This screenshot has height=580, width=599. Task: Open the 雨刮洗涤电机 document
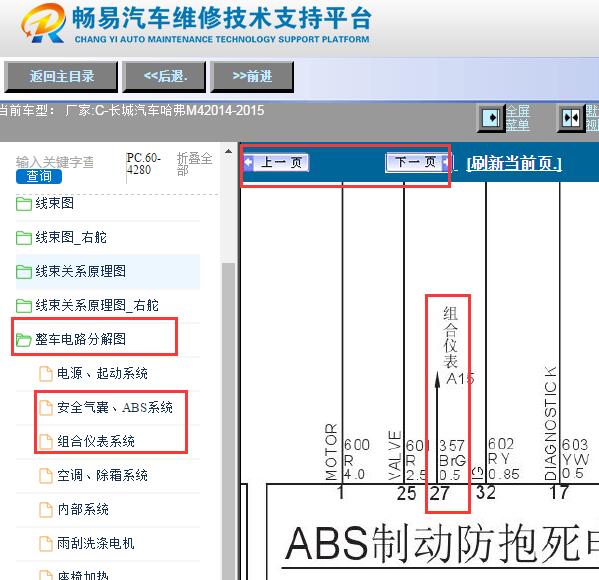96,543
